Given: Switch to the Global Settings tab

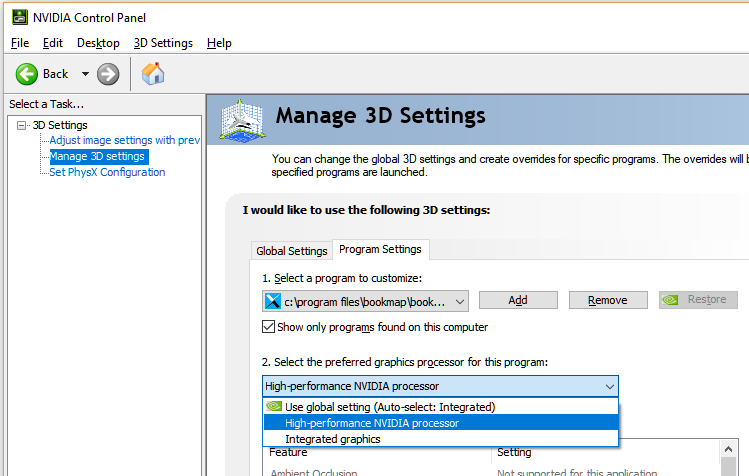Looking at the screenshot, I should 292,251.
